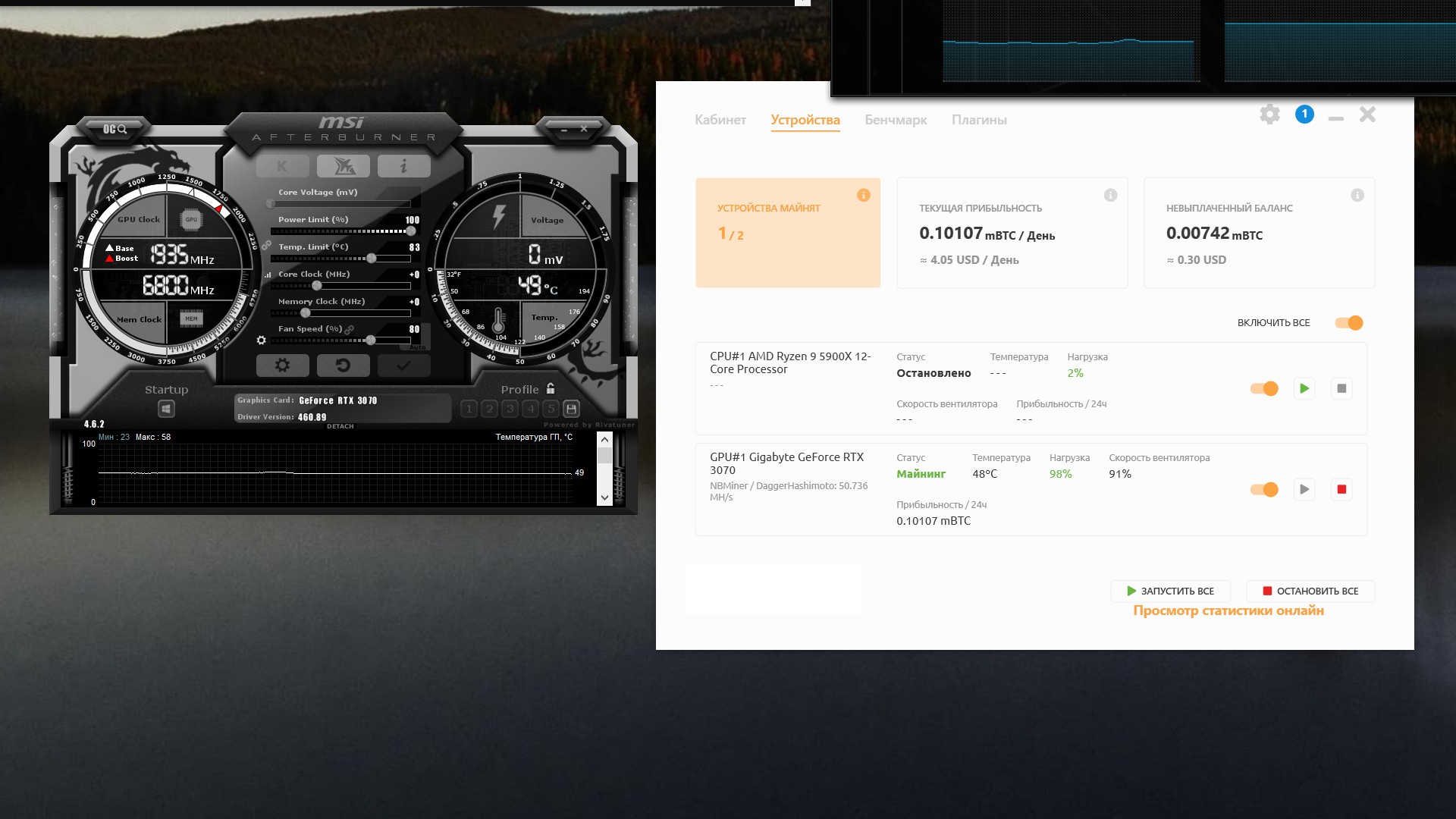Click the GeForce RTX 3070 graphics card name
This screenshot has width=1456, height=819.
tap(337, 400)
